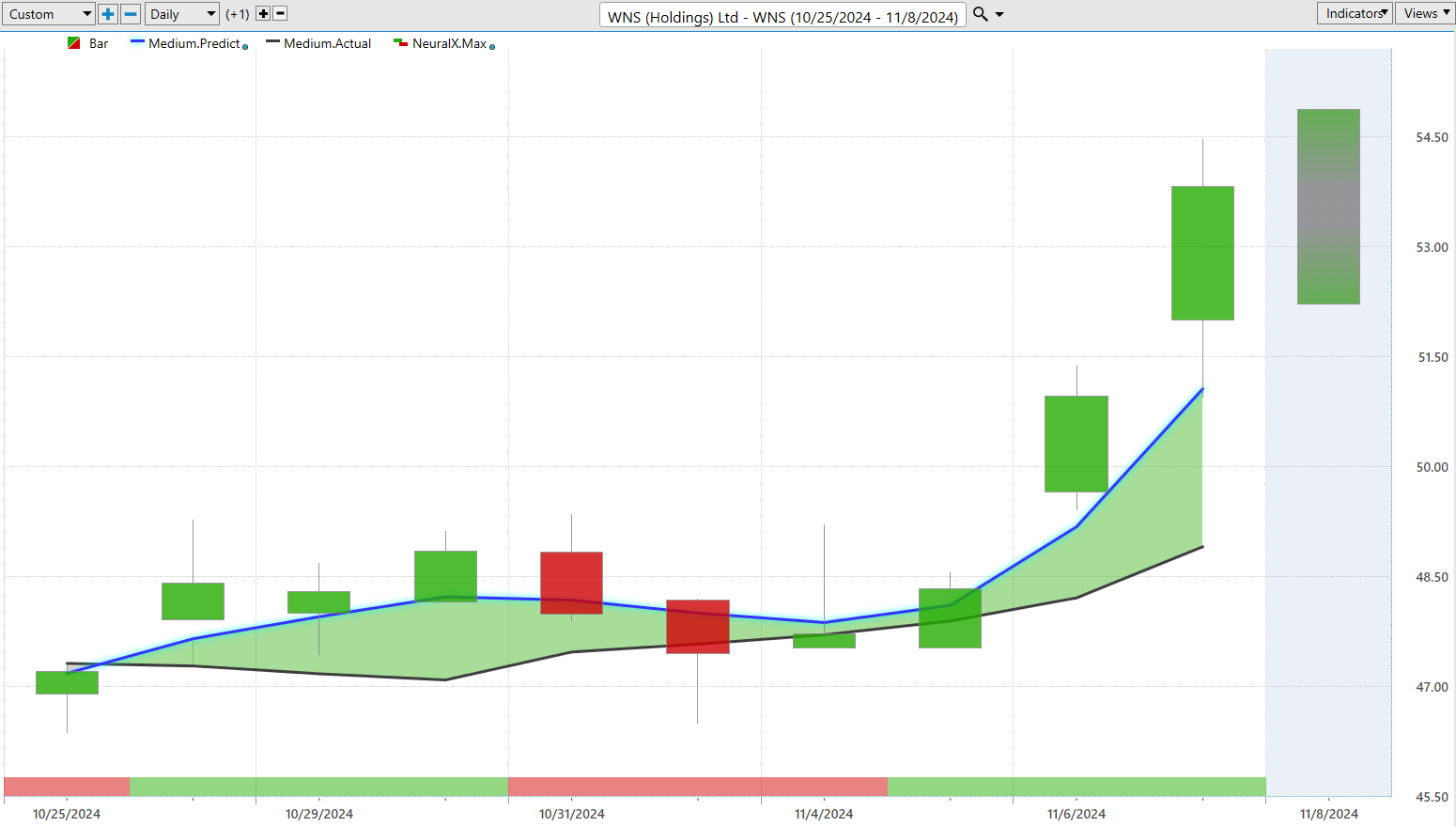Click the Bar legend label

click(99, 43)
